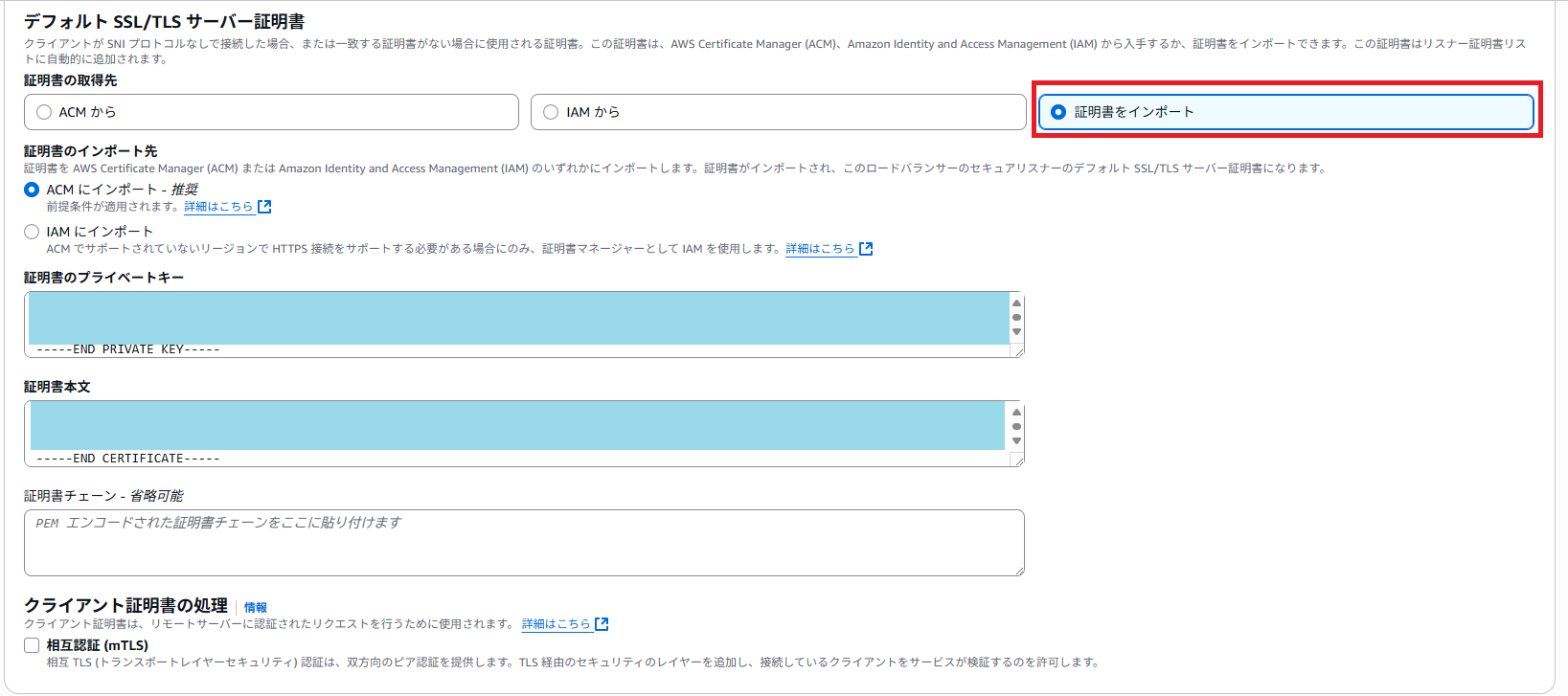The width and height of the screenshot is (1568, 696).
Task: Click the "証明書チェーン - 省略可能" label
Action: [103, 496]
